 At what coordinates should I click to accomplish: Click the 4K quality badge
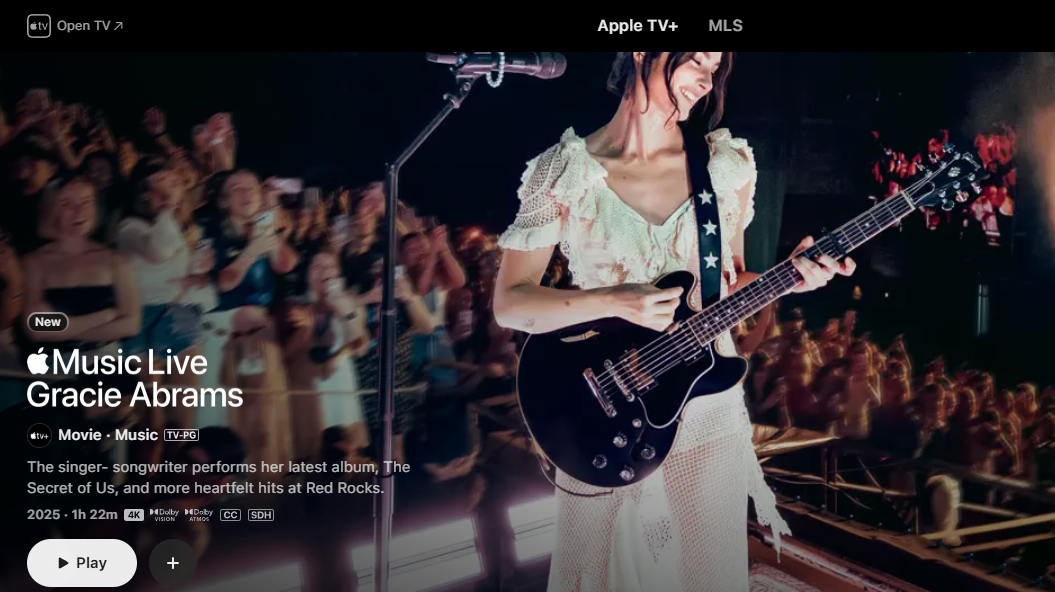pos(134,515)
